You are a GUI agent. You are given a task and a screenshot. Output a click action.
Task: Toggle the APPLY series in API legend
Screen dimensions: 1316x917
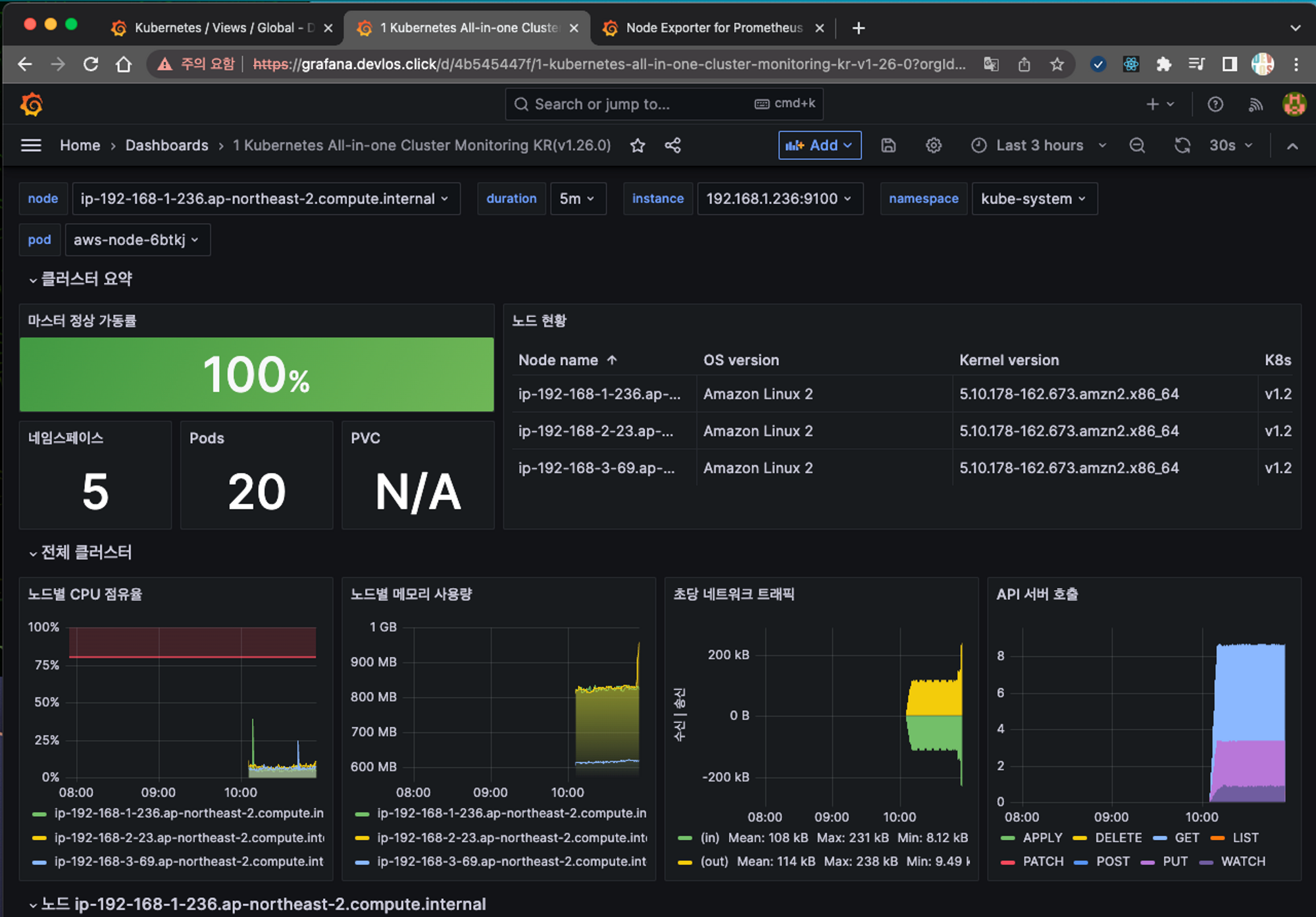[1042, 837]
